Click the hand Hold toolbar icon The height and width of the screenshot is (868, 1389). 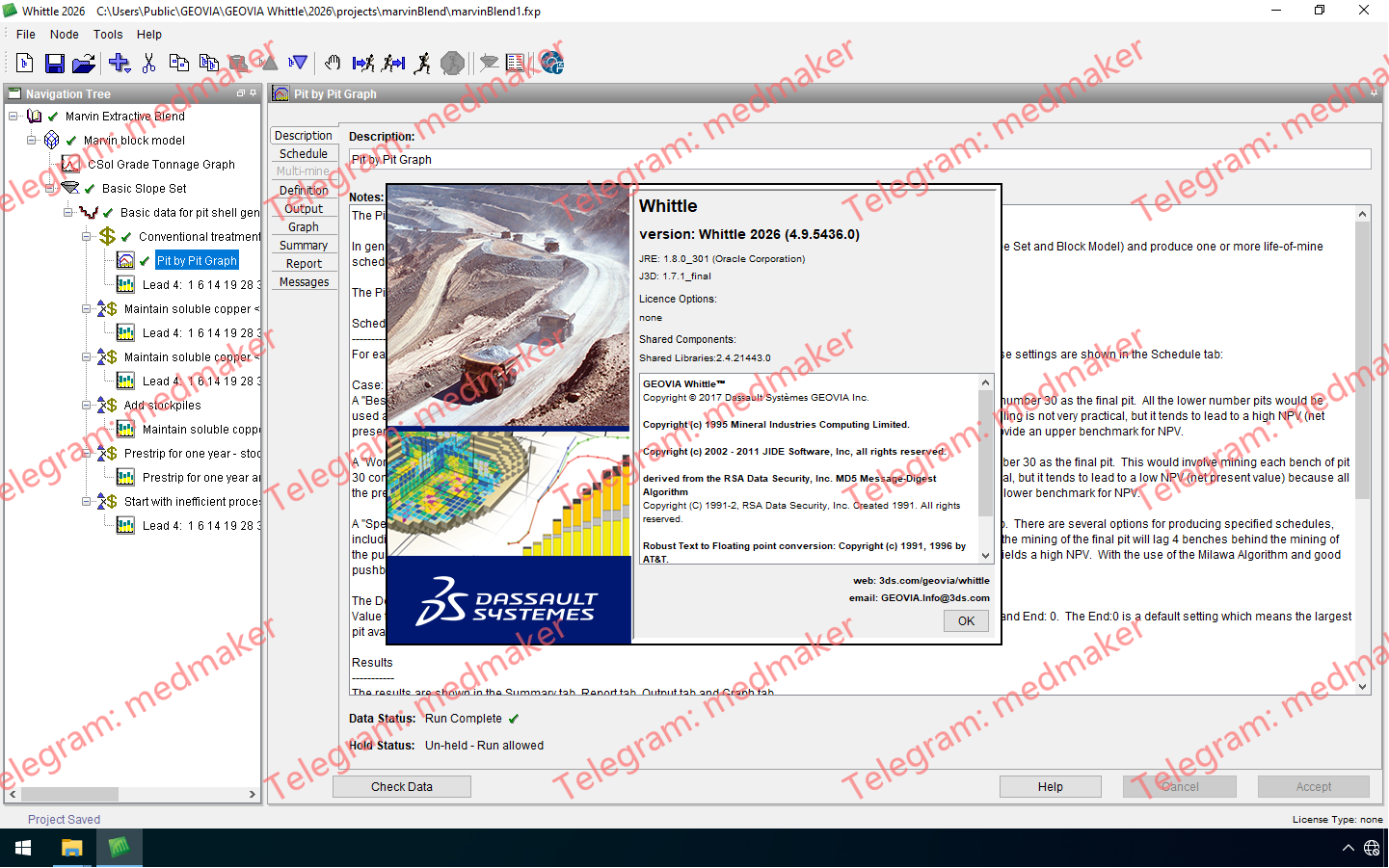click(333, 64)
